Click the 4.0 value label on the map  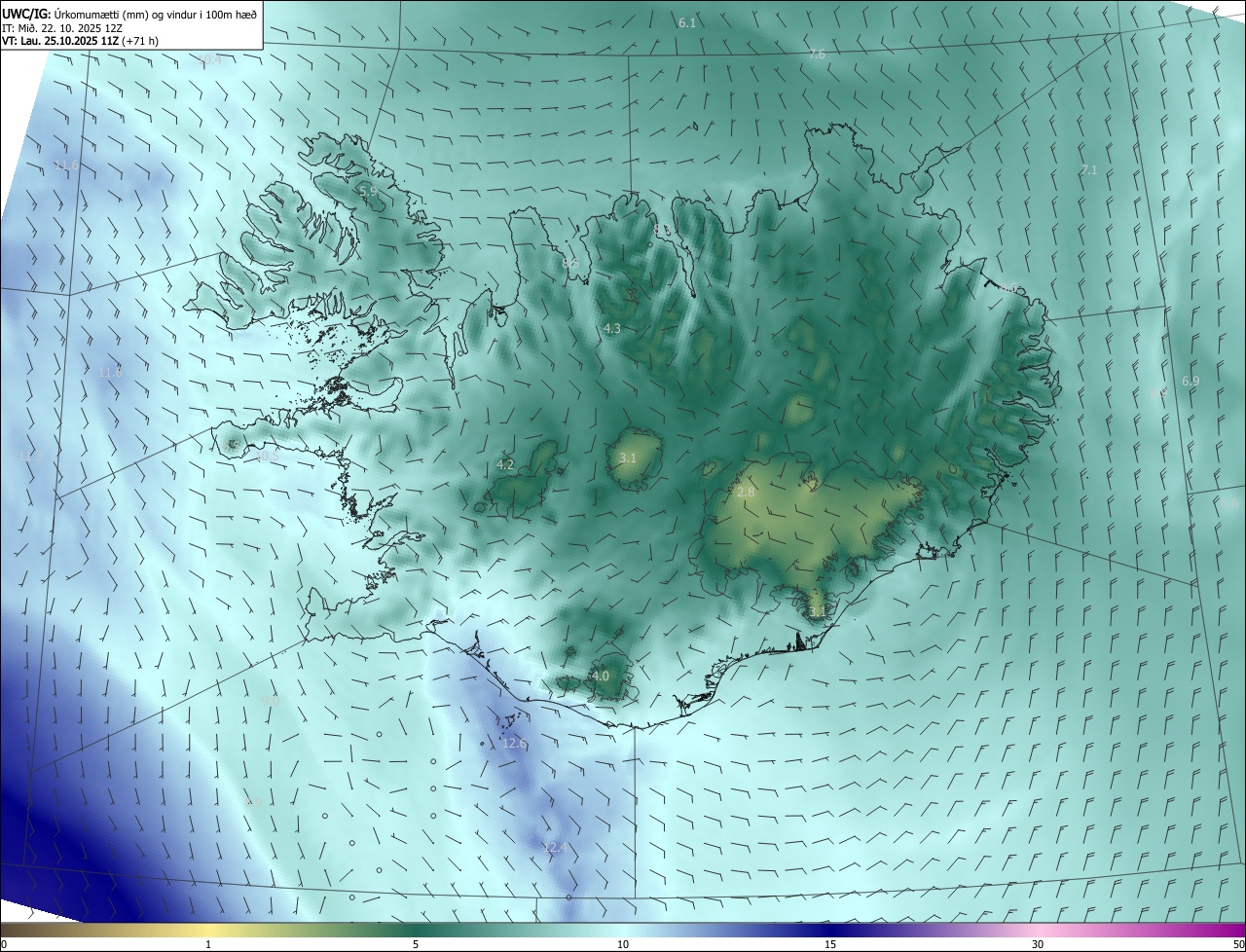click(x=601, y=677)
